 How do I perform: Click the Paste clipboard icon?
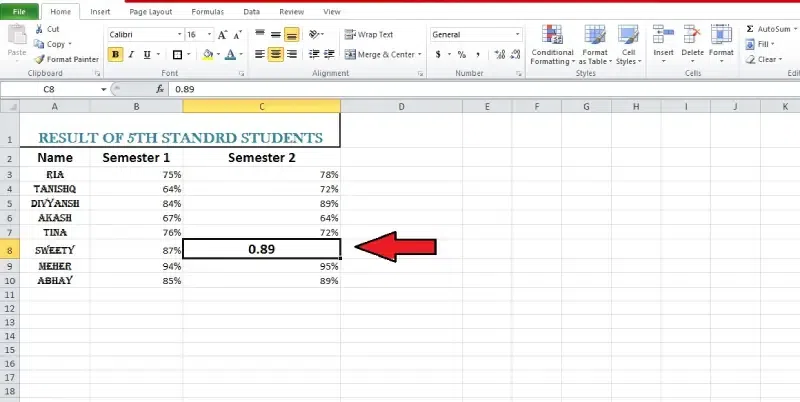click(x=17, y=36)
